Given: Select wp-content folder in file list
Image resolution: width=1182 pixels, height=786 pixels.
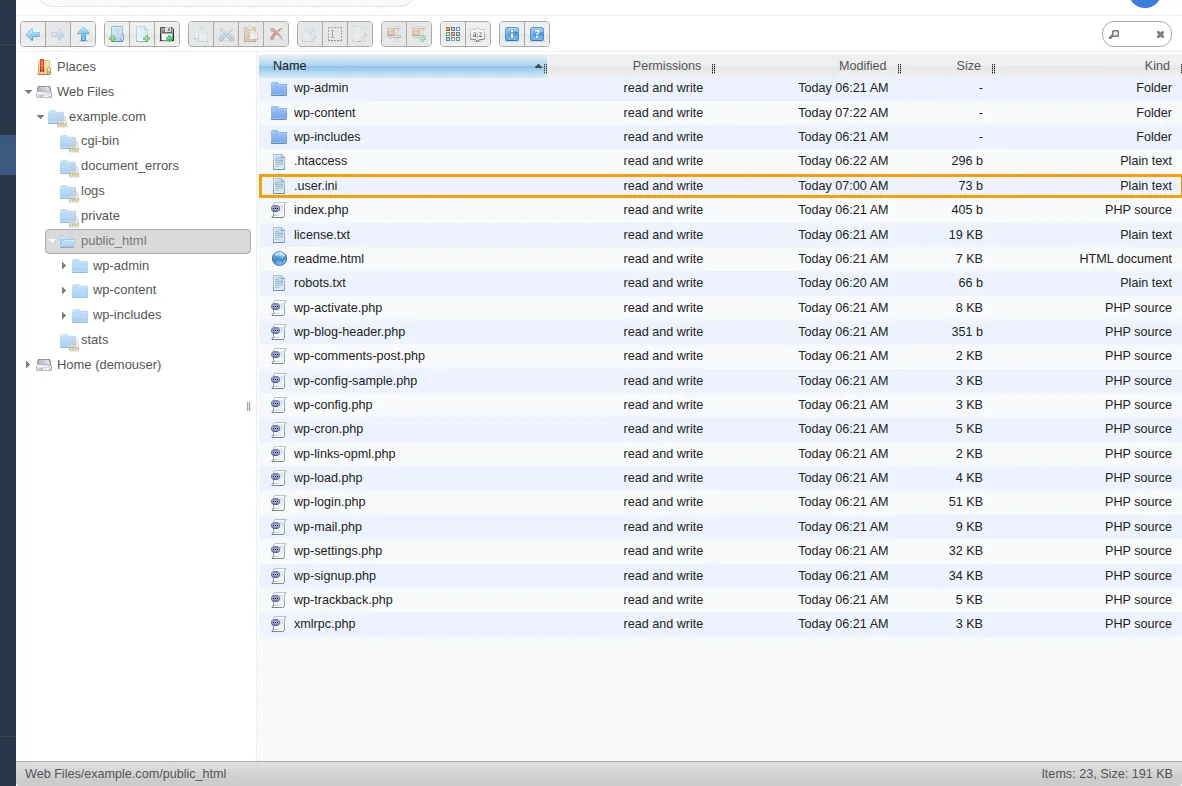Looking at the screenshot, I should pos(720,113).
